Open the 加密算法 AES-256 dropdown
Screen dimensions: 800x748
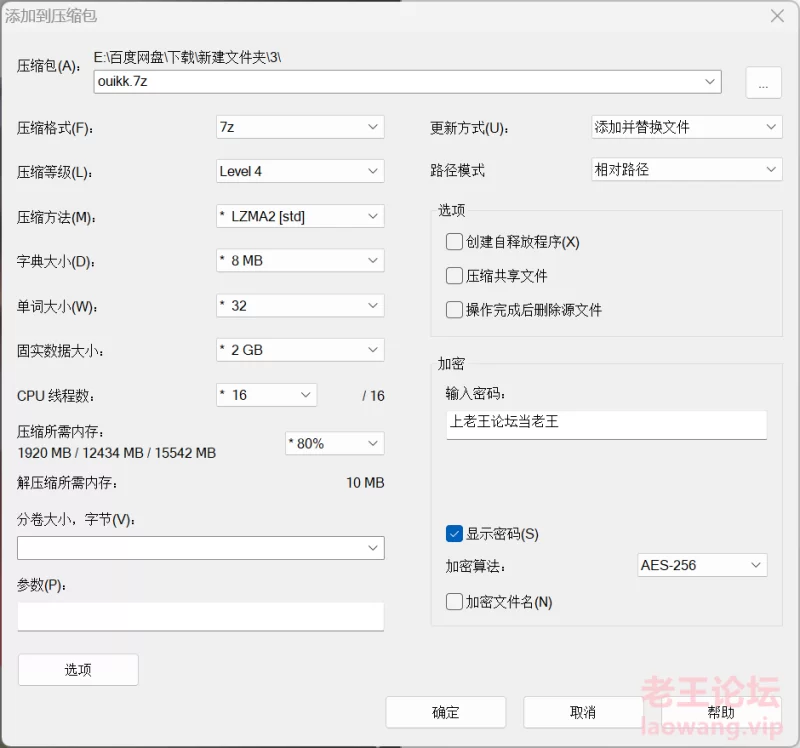[702, 565]
